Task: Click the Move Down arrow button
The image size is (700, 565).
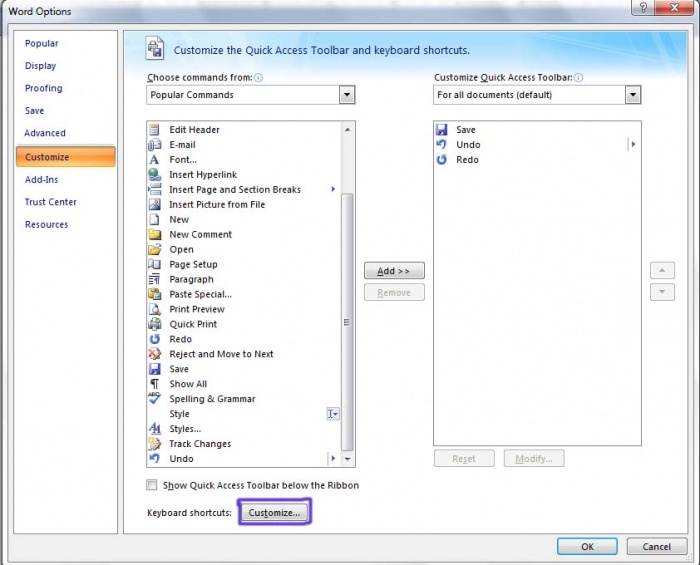Action: click(662, 292)
